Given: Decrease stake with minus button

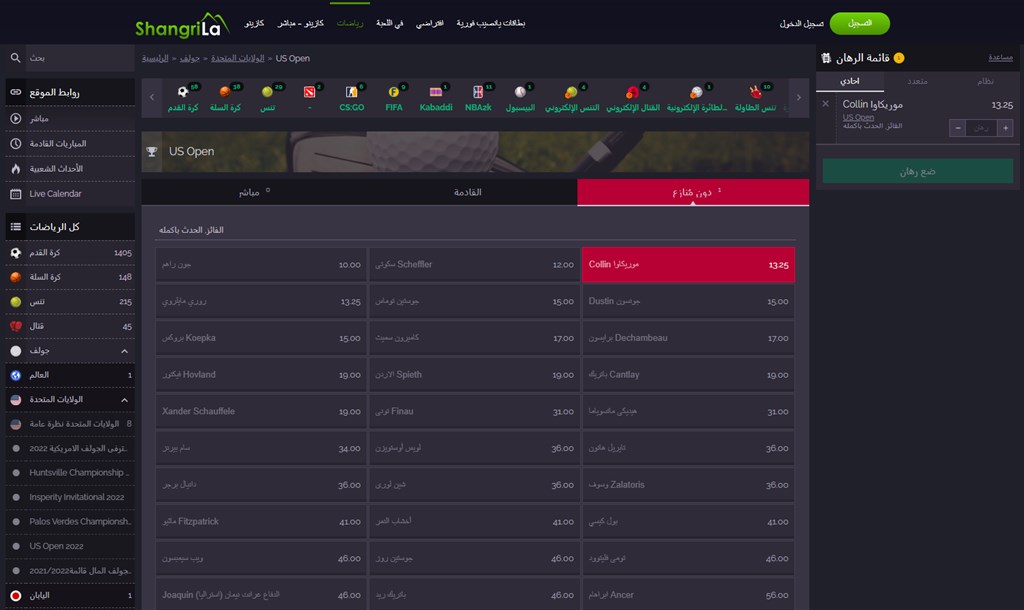Looking at the screenshot, I should coord(957,128).
